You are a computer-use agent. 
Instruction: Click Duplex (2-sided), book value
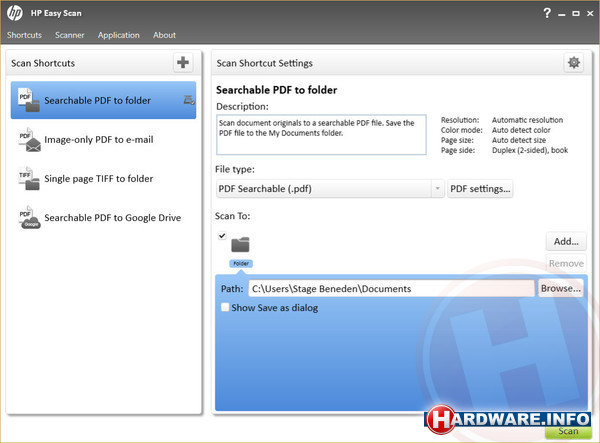tap(530, 150)
